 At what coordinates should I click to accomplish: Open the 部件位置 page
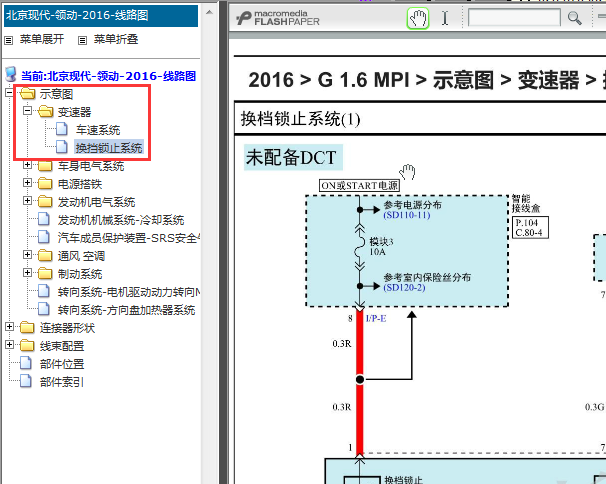(x=62, y=364)
